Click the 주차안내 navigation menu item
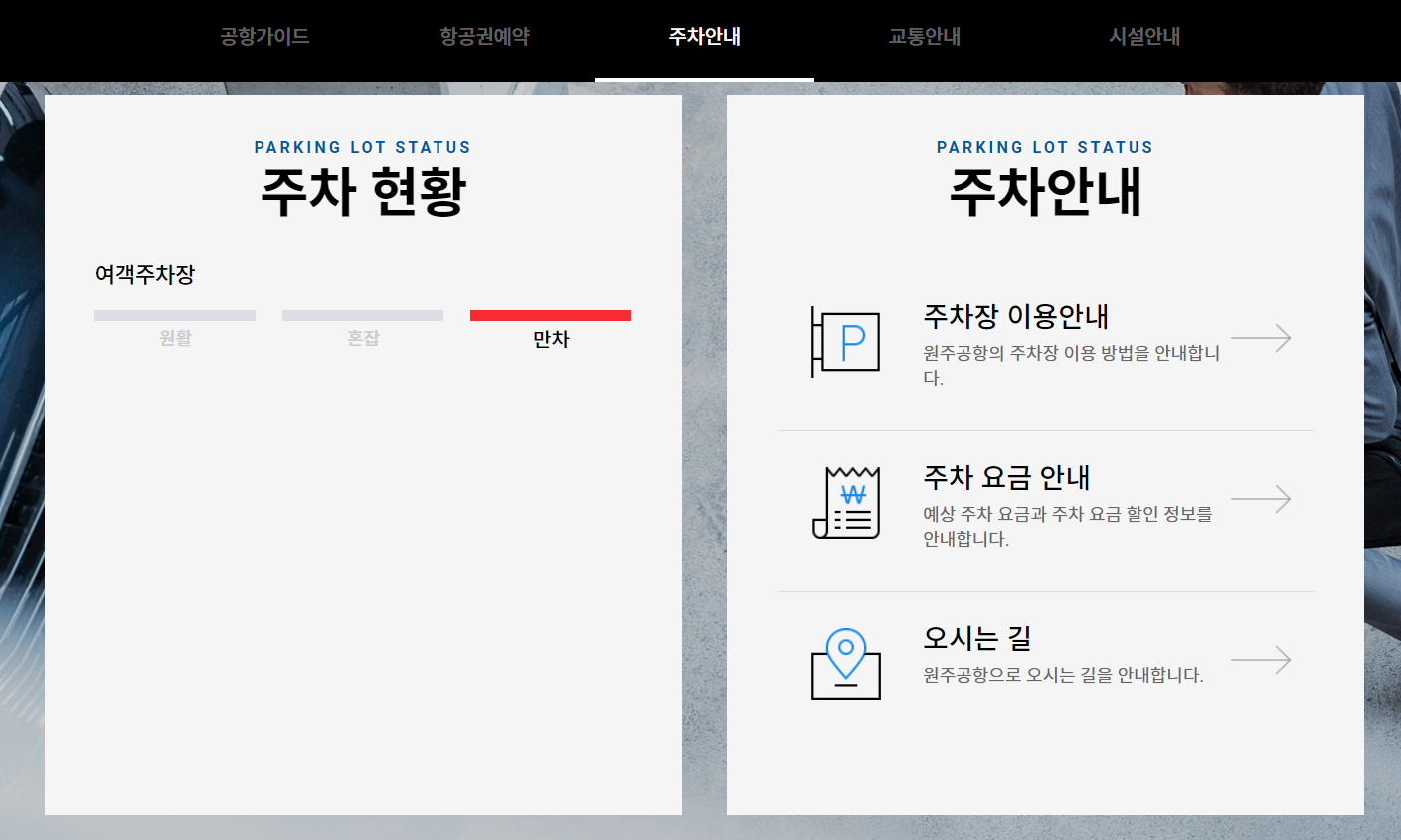 (x=704, y=36)
